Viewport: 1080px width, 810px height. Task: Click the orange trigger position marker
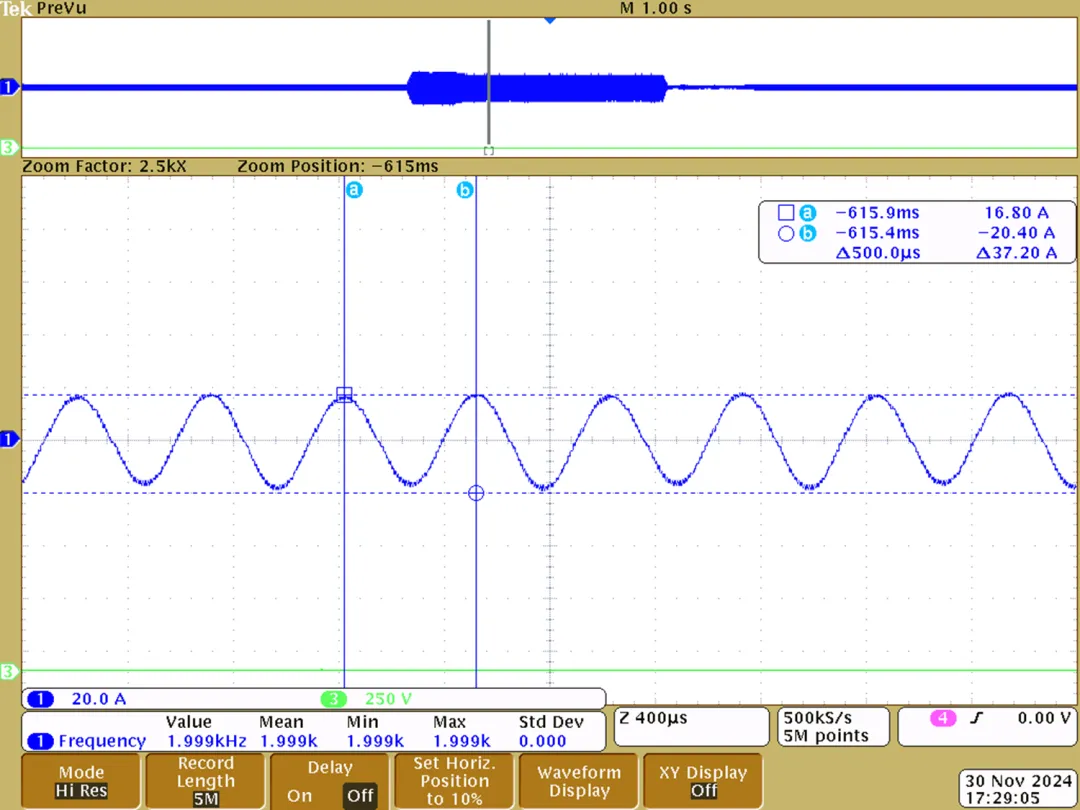click(x=548, y=20)
